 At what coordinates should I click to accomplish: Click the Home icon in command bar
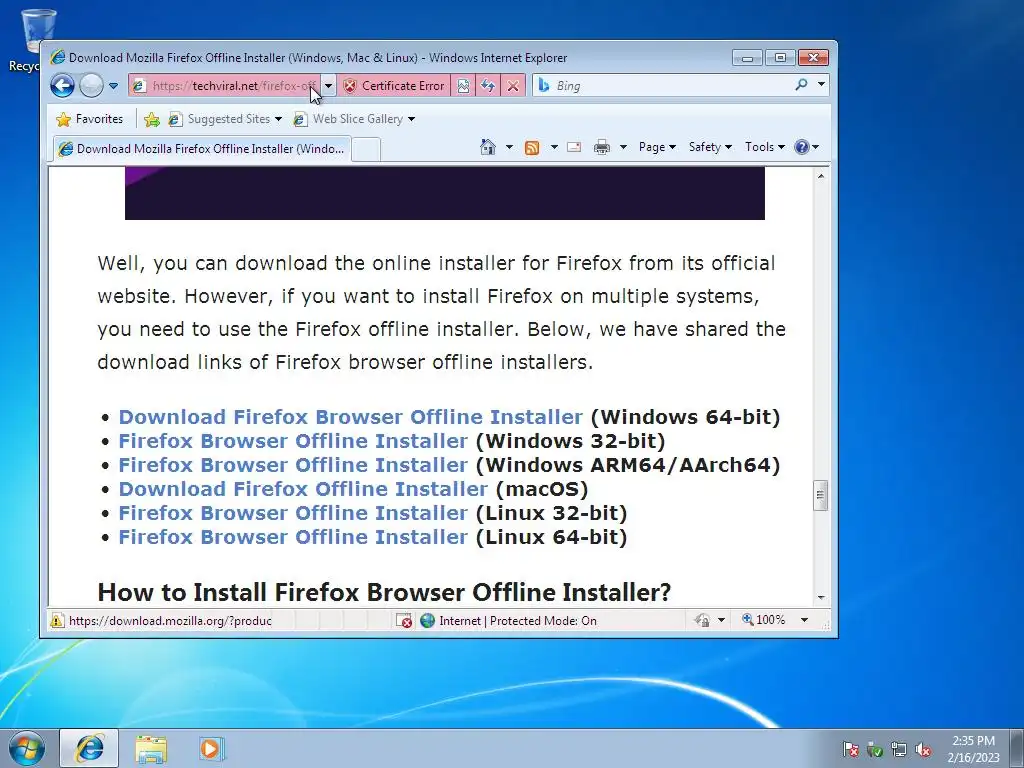click(488, 147)
